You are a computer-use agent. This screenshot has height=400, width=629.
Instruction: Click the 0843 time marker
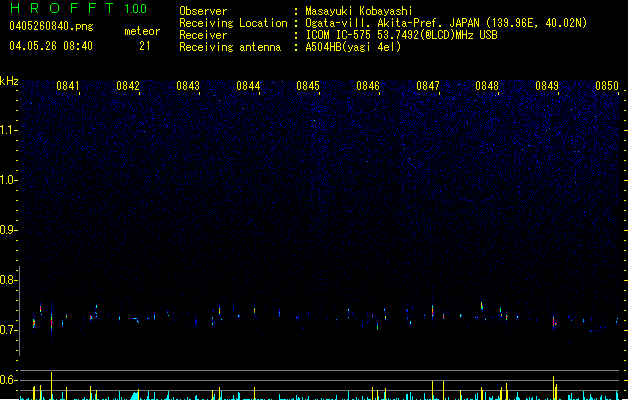pos(188,86)
